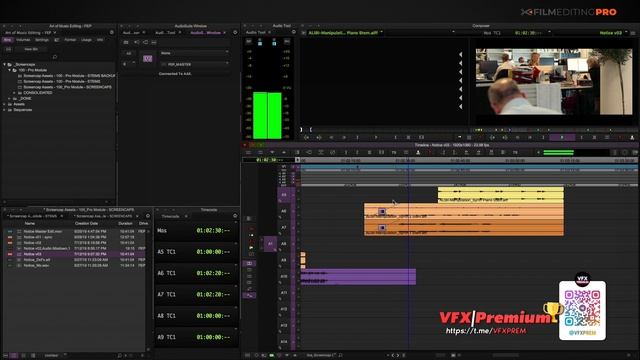Toggle the A6 record track selector
640x360 pixels.
click(284, 211)
